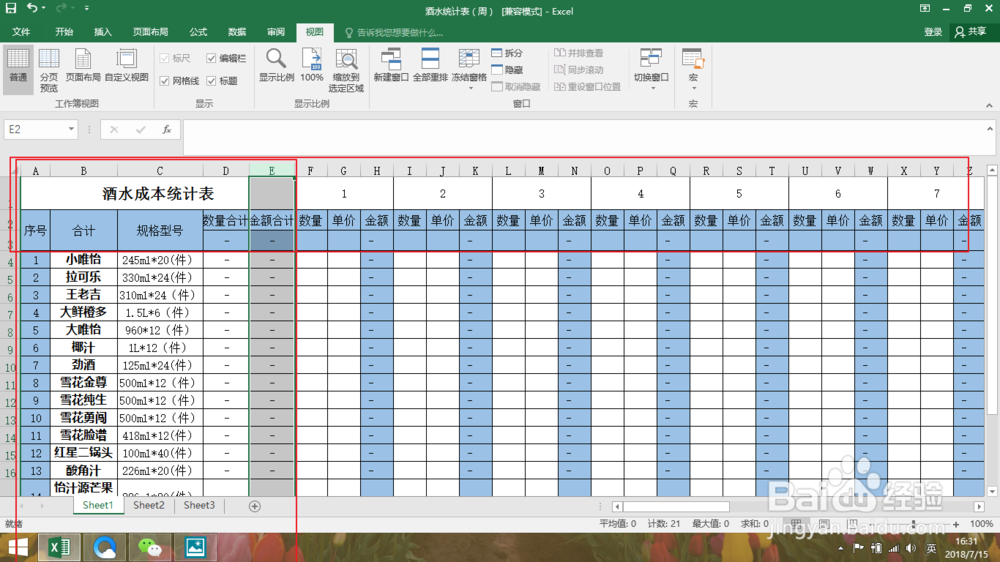Set zoom to 100% icon
Viewport: 1000px width, 562px height.
pyautogui.click(x=312, y=66)
